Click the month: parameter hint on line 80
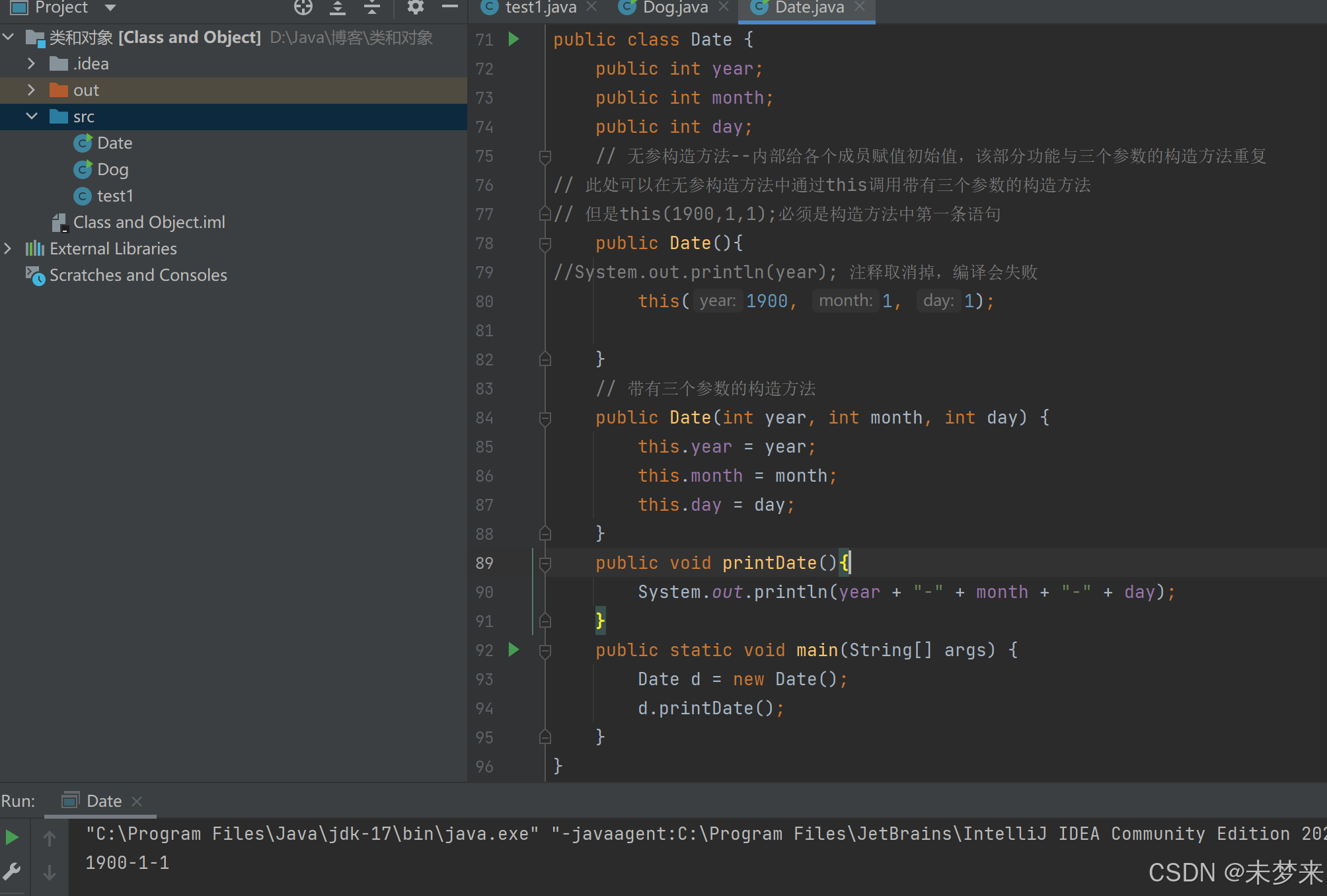Screen dimensions: 1327x896 point(845,301)
